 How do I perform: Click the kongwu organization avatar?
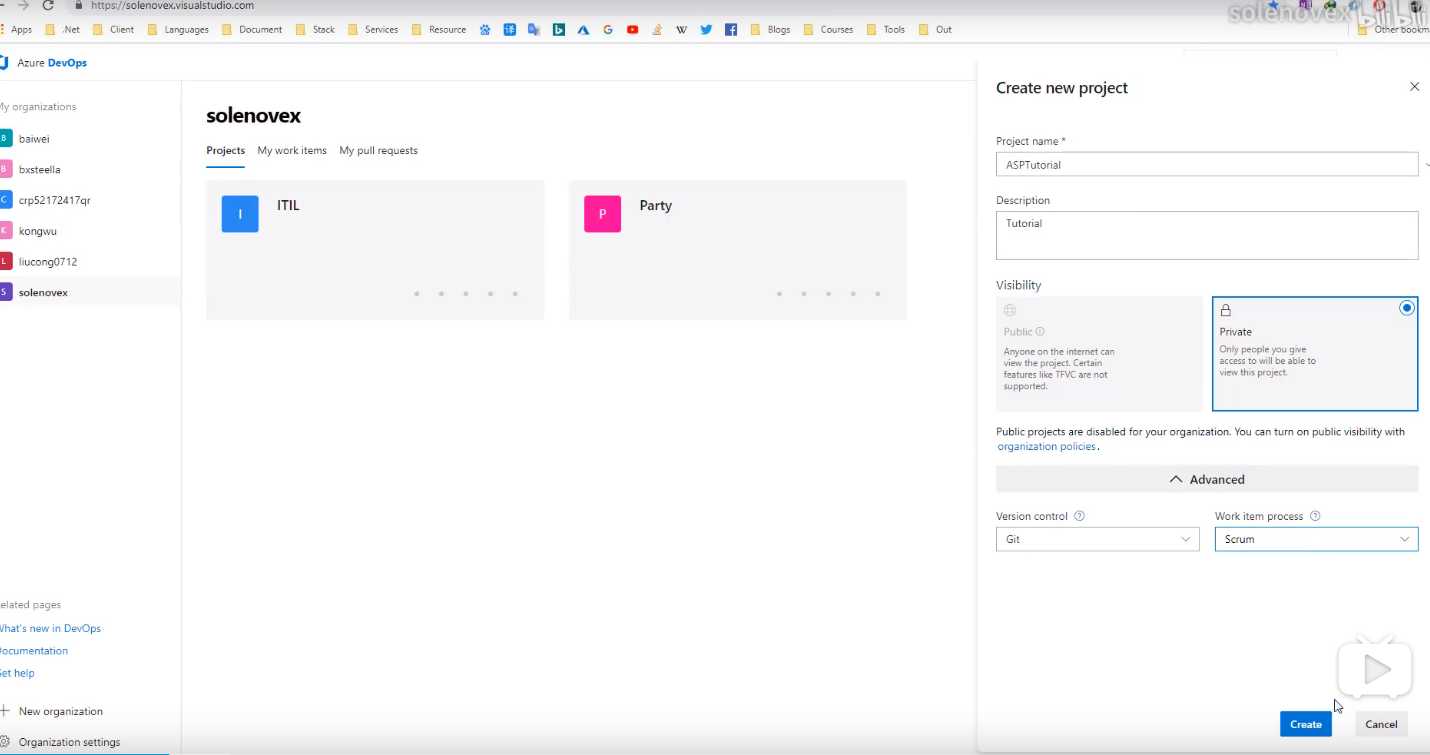5,231
